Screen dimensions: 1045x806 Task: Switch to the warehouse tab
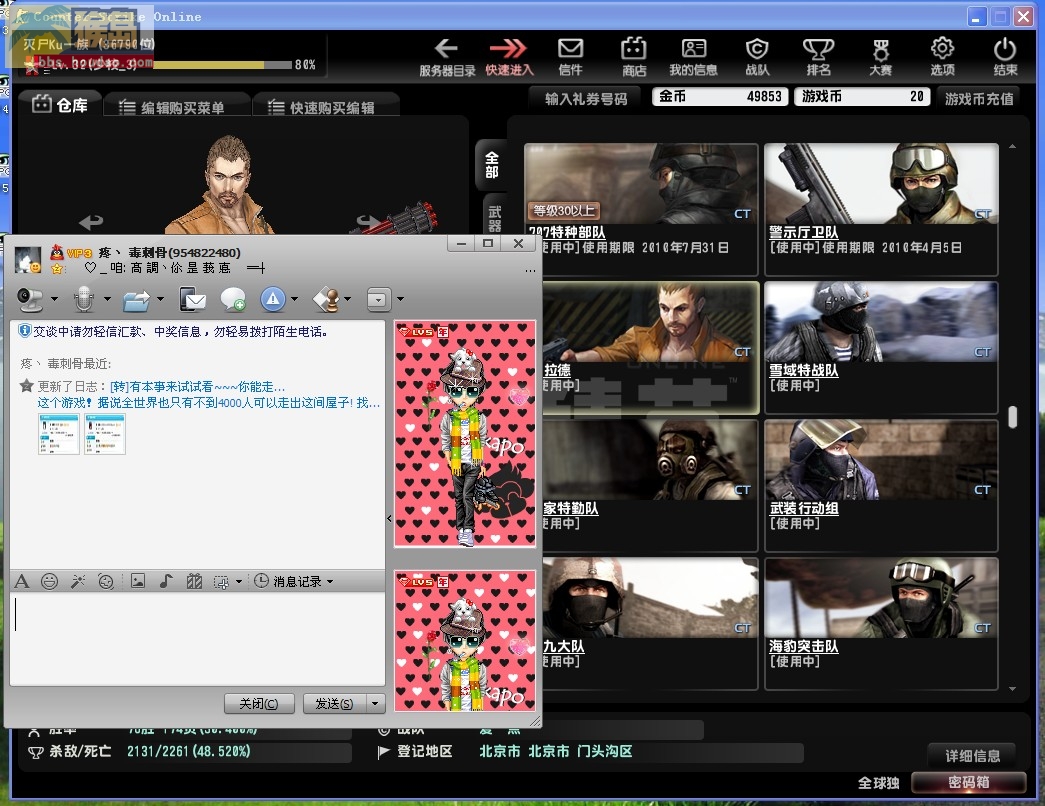(x=60, y=105)
